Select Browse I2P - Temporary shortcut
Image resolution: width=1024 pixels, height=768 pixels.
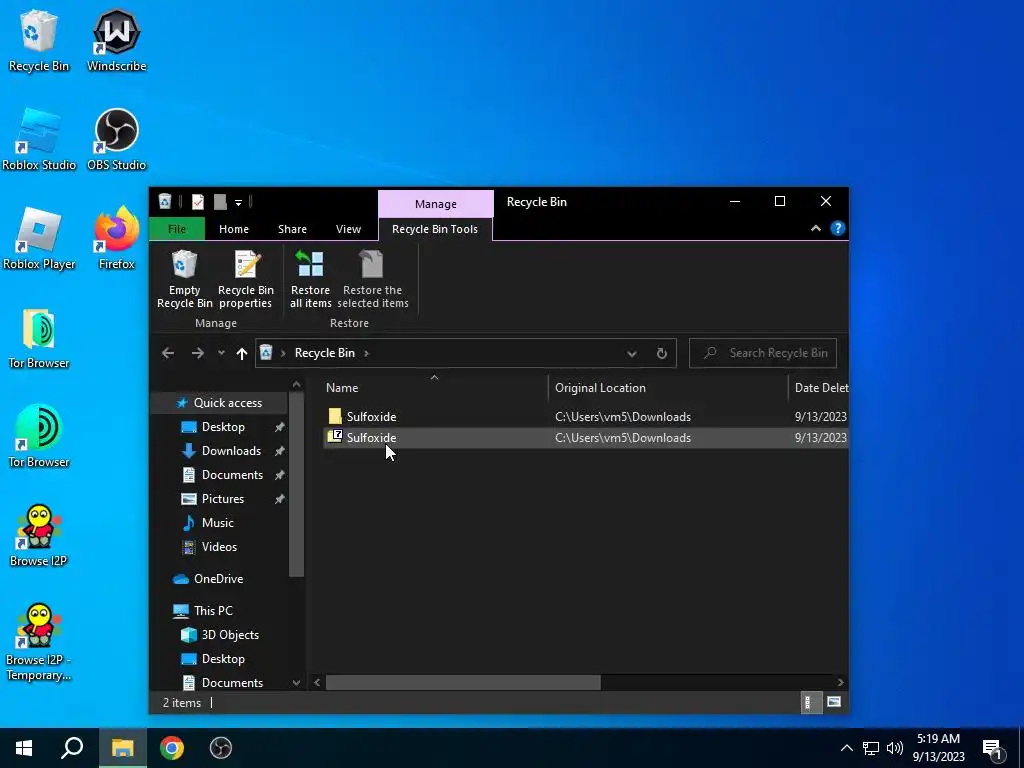pyautogui.click(x=39, y=642)
